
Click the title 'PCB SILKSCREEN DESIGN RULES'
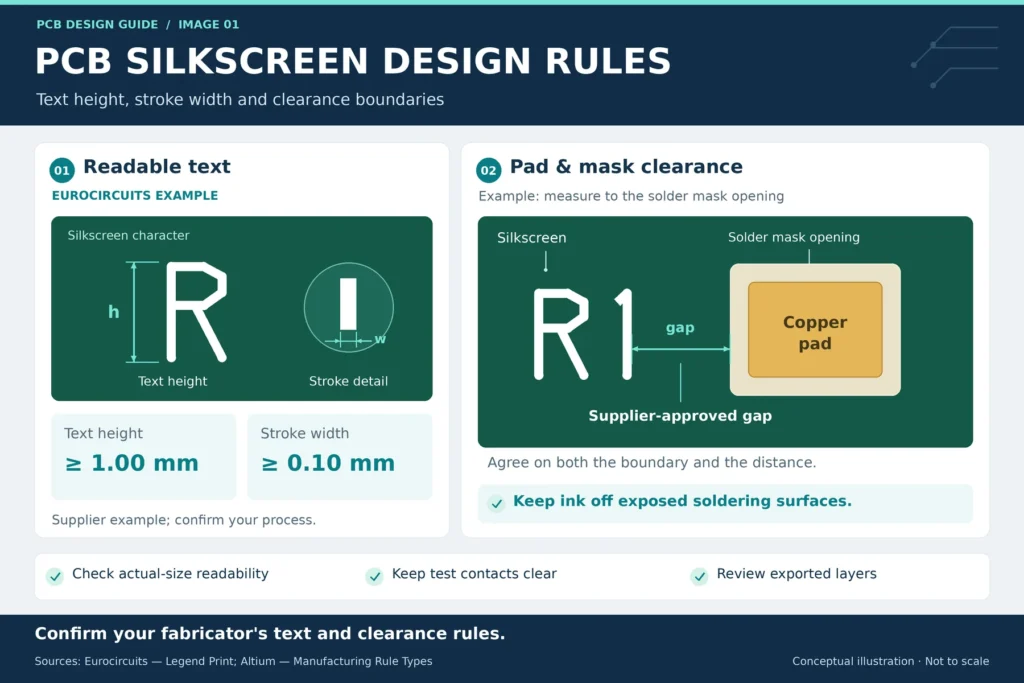pos(353,61)
